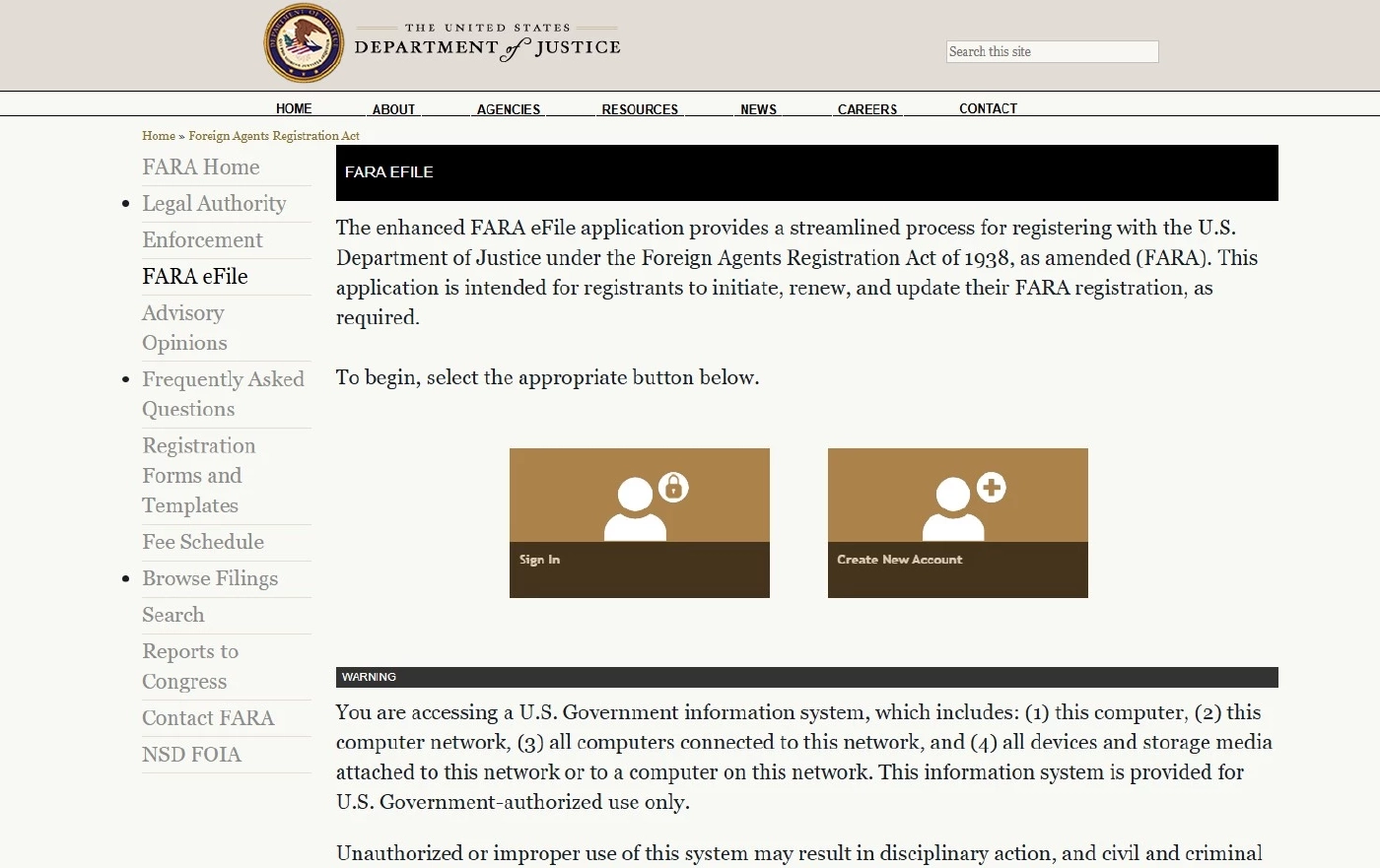The image size is (1380, 868).
Task: Click the Department of Justice seal logo
Action: coord(304,44)
